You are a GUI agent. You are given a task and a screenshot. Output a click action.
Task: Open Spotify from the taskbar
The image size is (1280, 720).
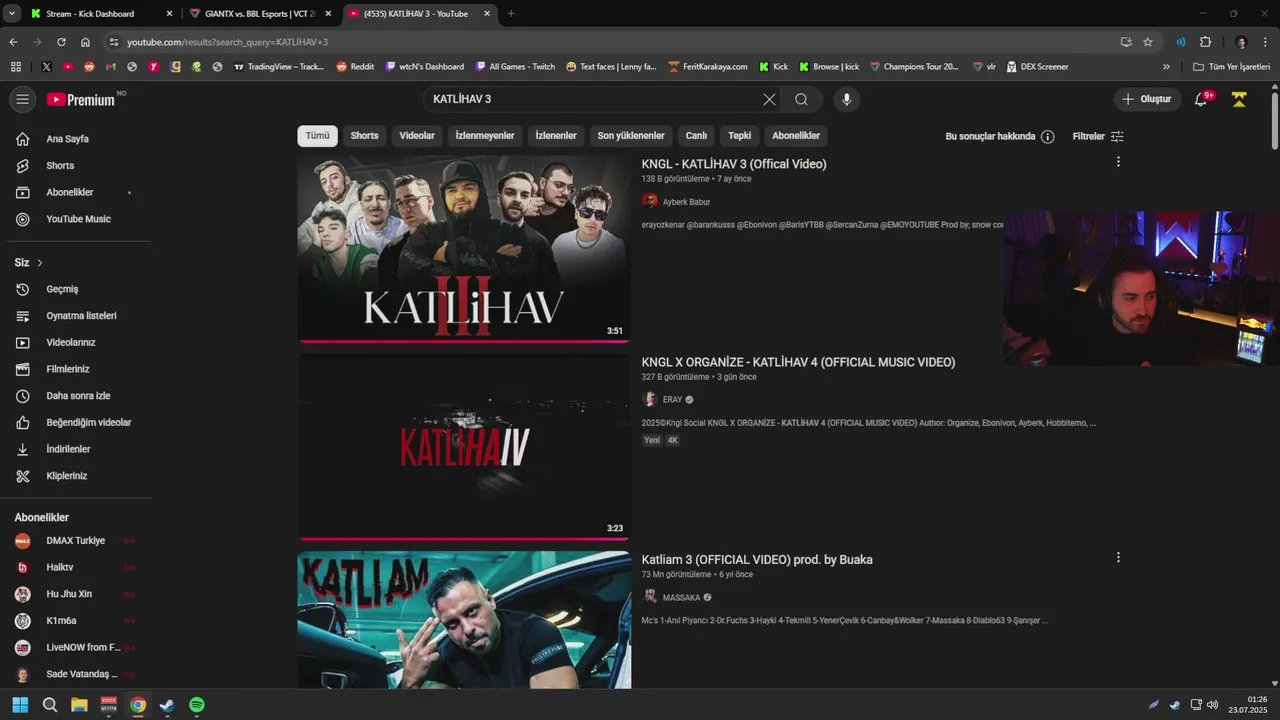pyautogui.click(x=197, y=705)
